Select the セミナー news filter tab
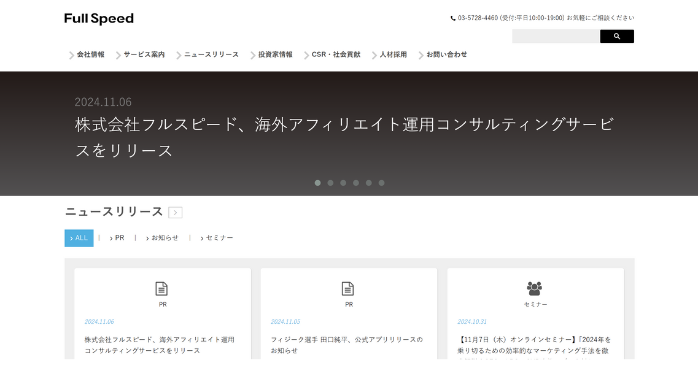The image size is (698, 365). click(x=217, y=238)
